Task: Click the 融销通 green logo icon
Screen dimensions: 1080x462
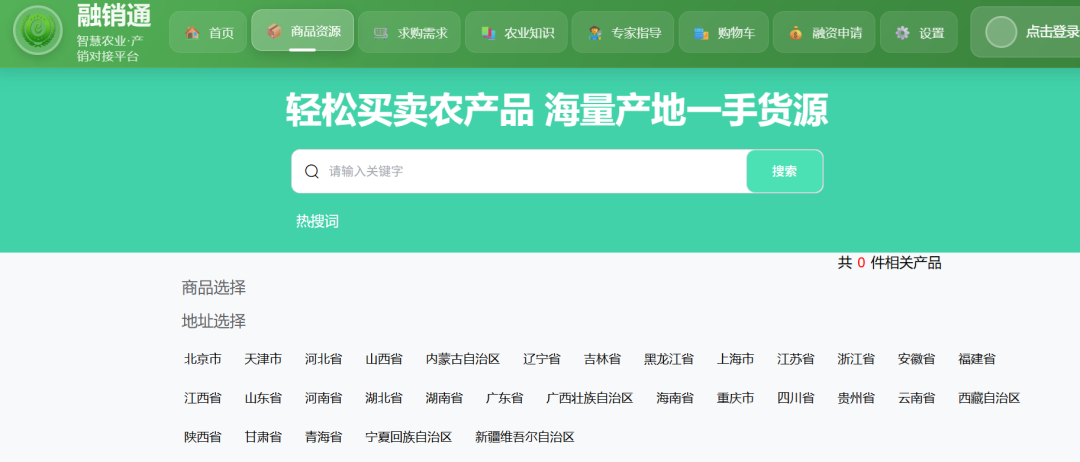Action: tap(38, 30)
